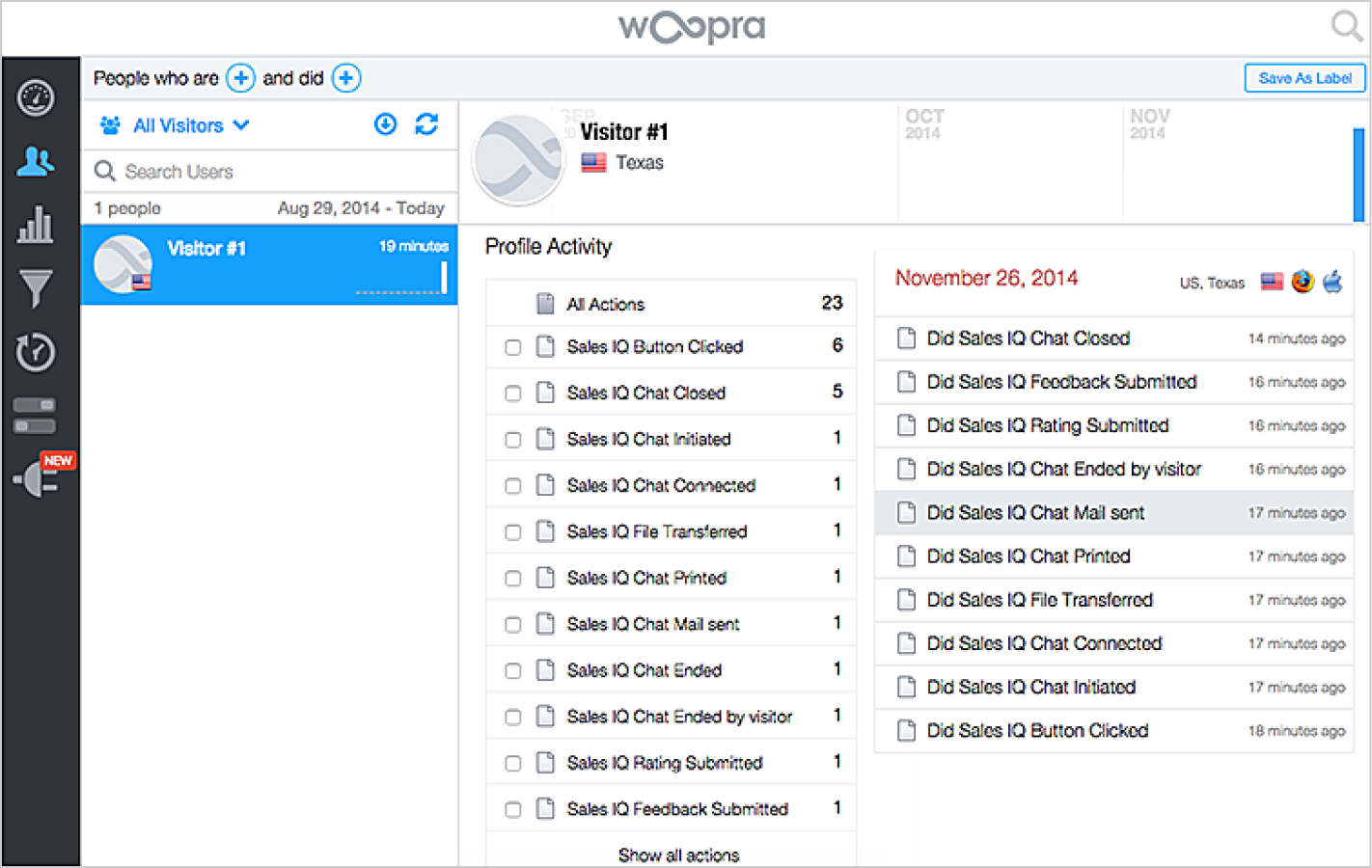Screen dimensions: 1372x868
Task: Click the search magnifier in the header
Action: coord(1346,25)
